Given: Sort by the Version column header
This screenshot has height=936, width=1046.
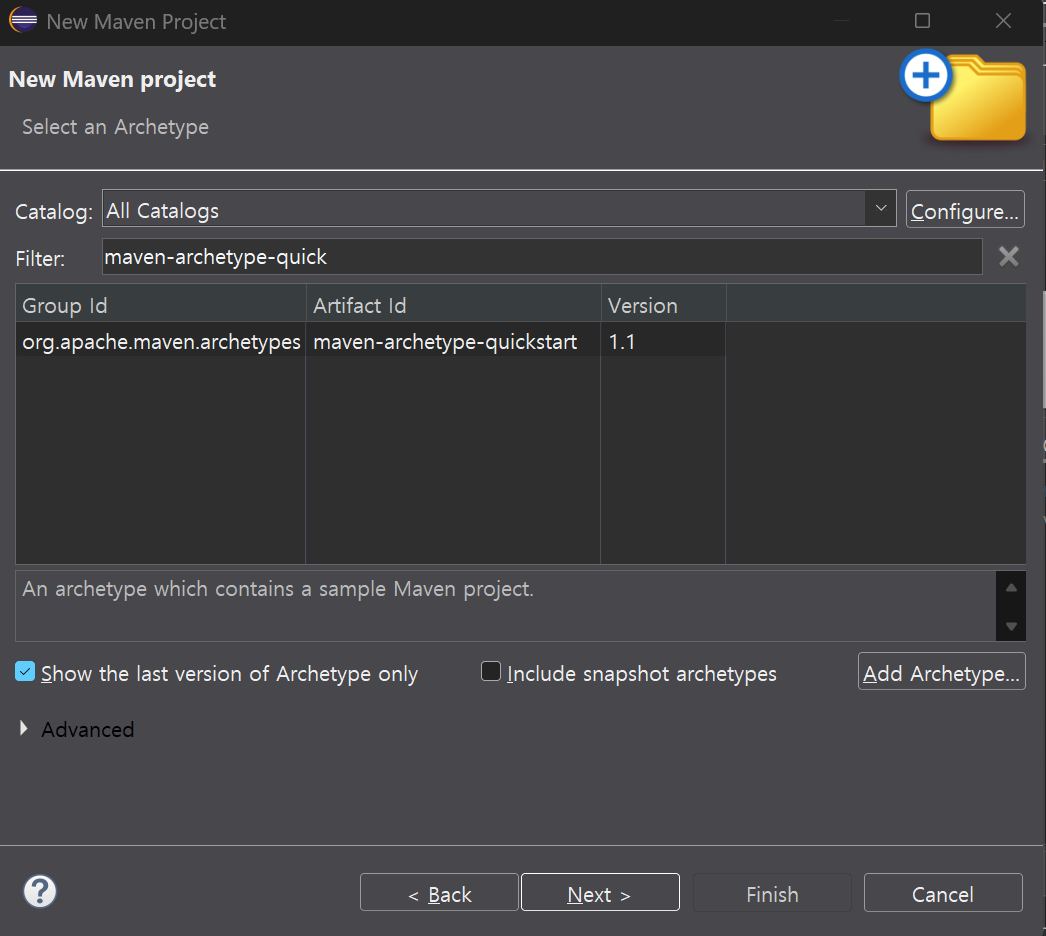Looking at the screenshot, I should (663, 305).
